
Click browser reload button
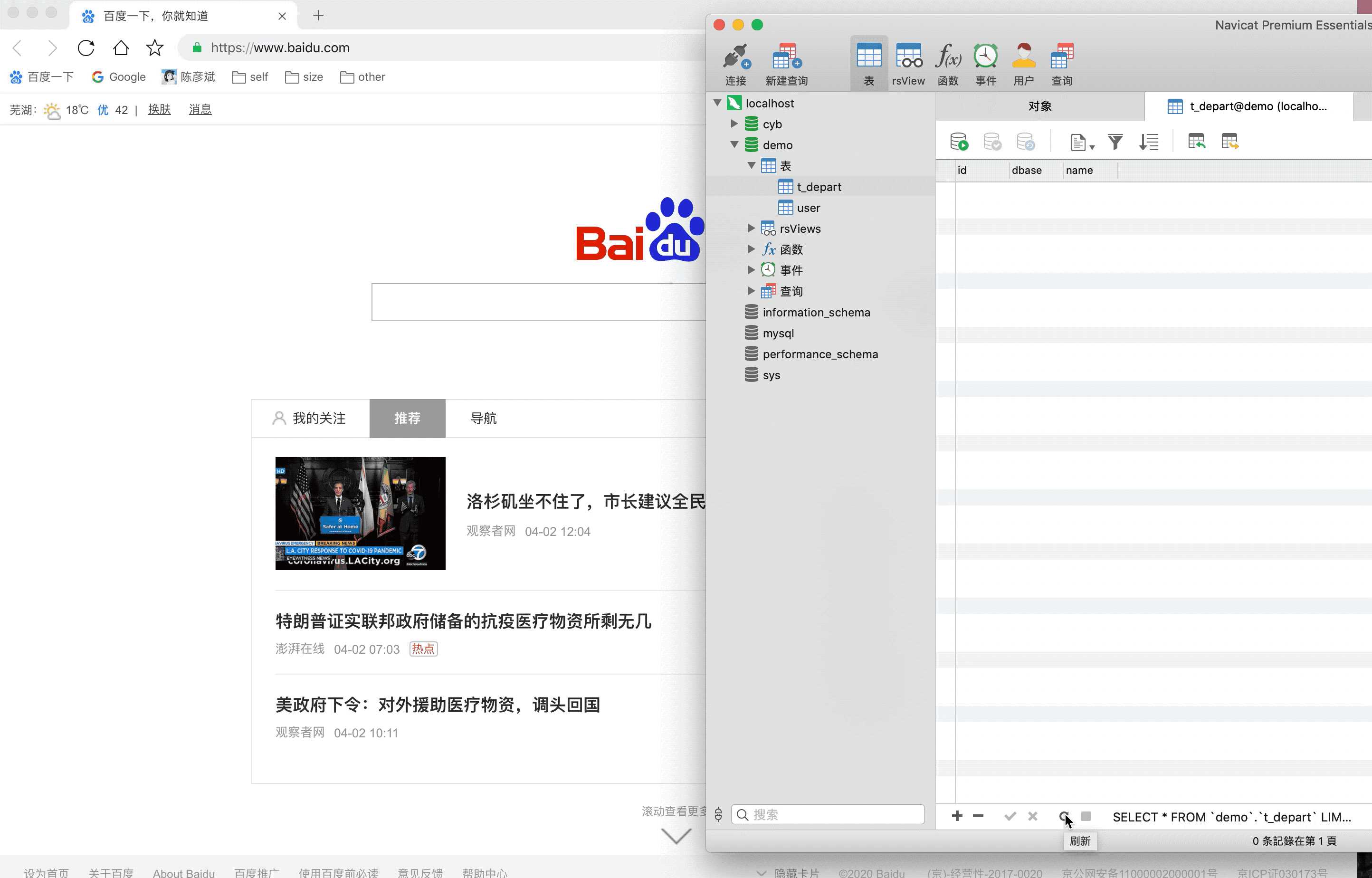point(86,48)
